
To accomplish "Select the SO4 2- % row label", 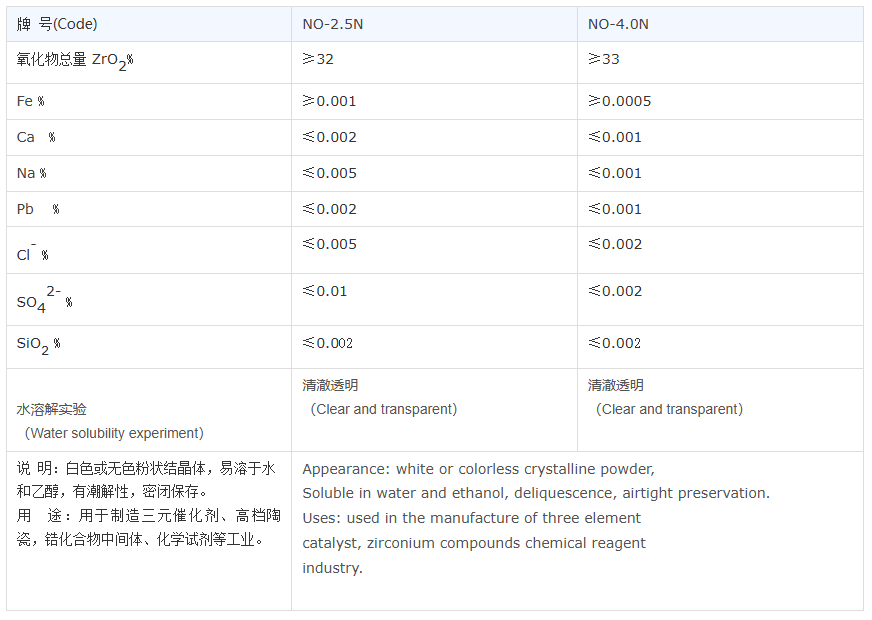I will 45,300.
